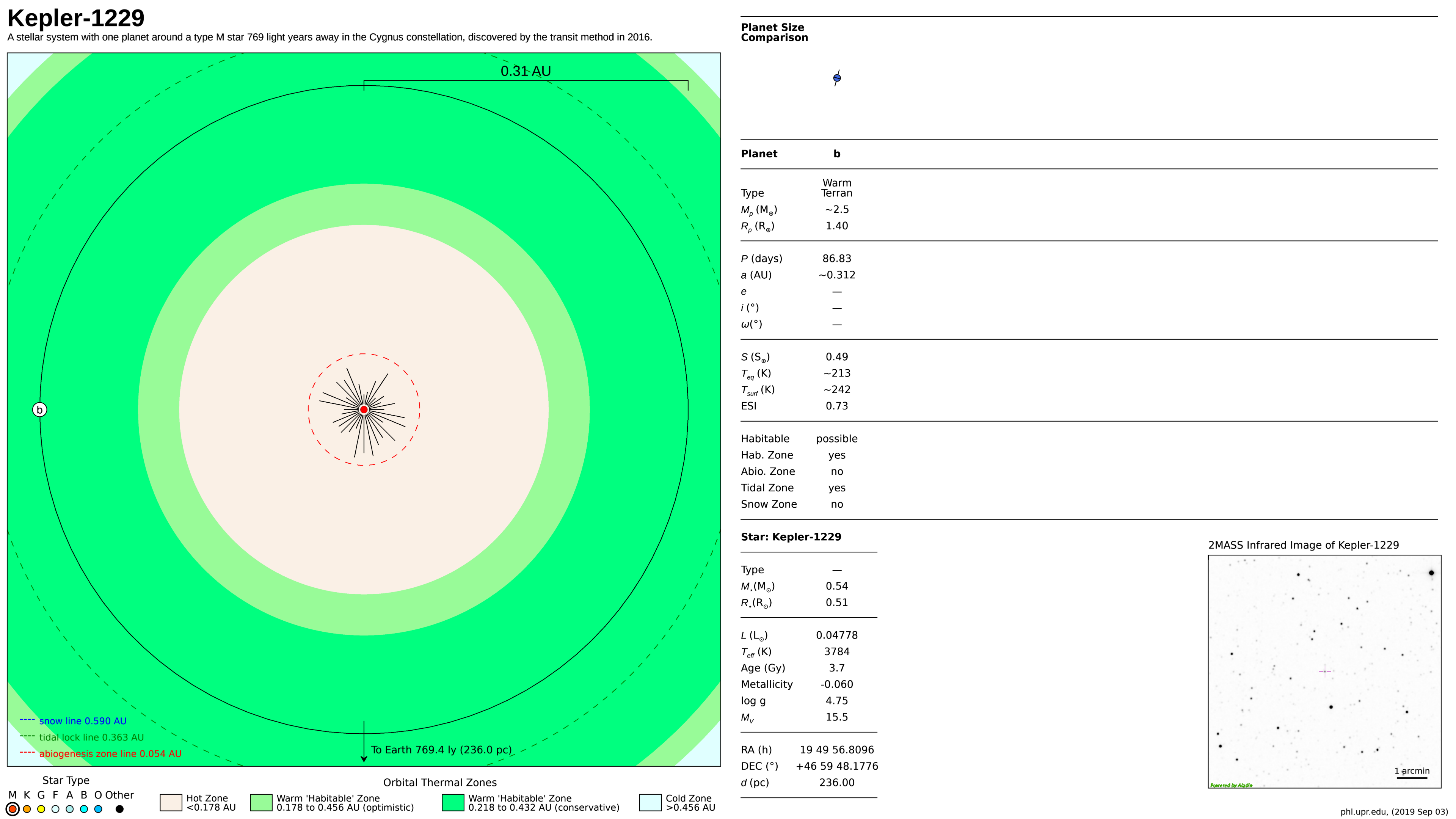Click the Hot Zone color swatch

pos(171,803)
